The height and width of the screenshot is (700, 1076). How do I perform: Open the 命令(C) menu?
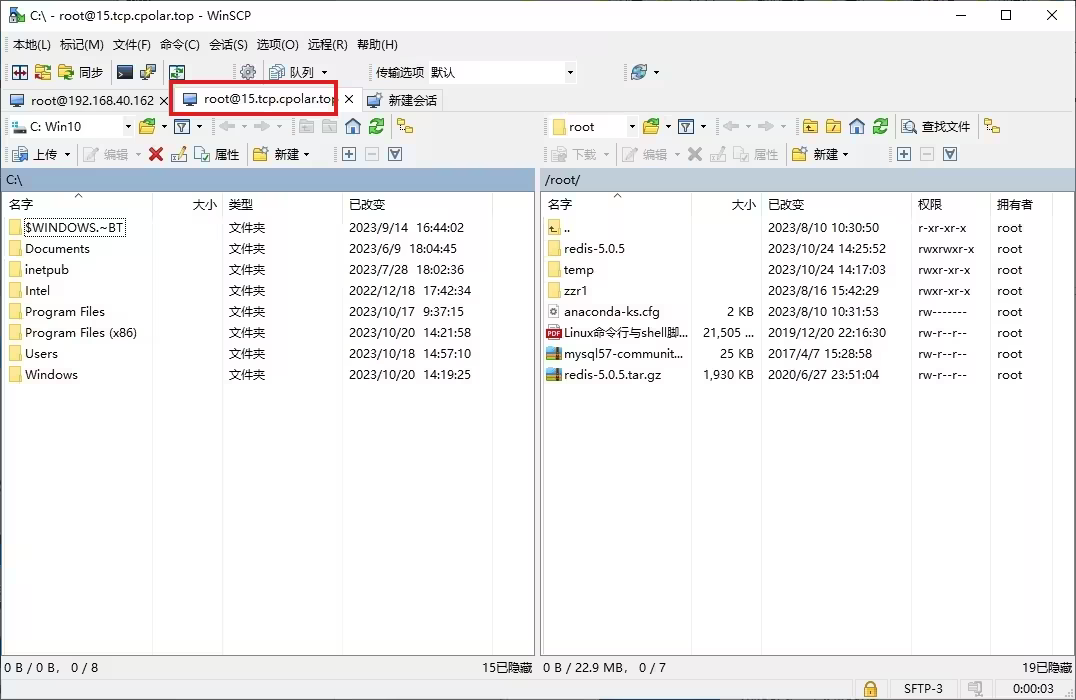180,45
